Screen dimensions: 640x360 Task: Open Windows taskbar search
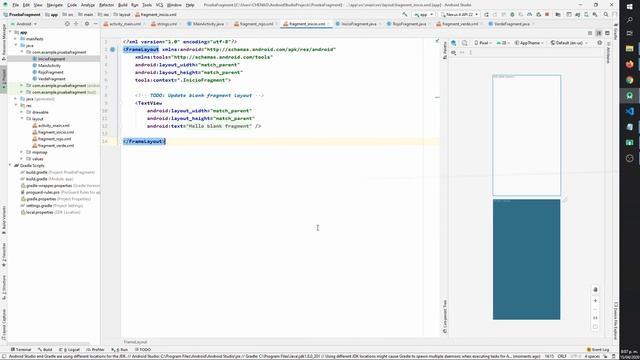629,20
